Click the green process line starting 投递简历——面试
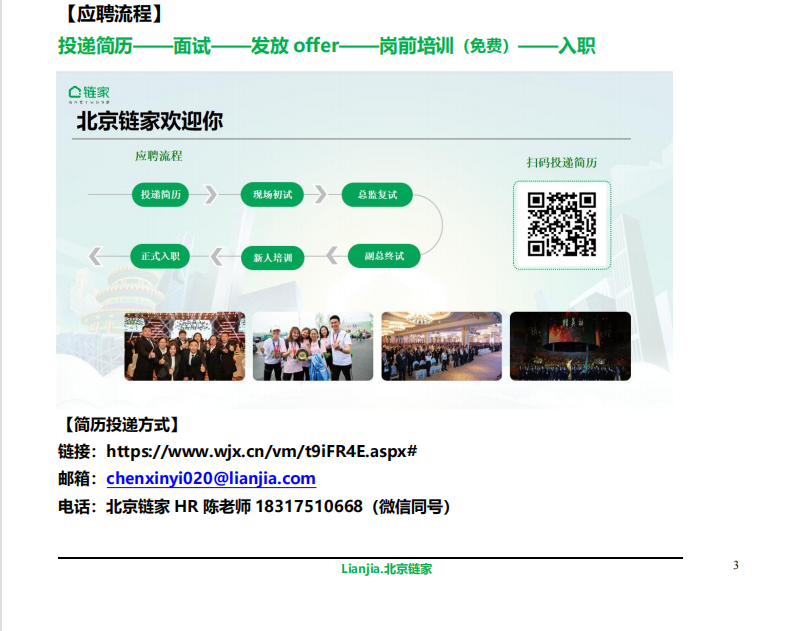 point(327,46)
